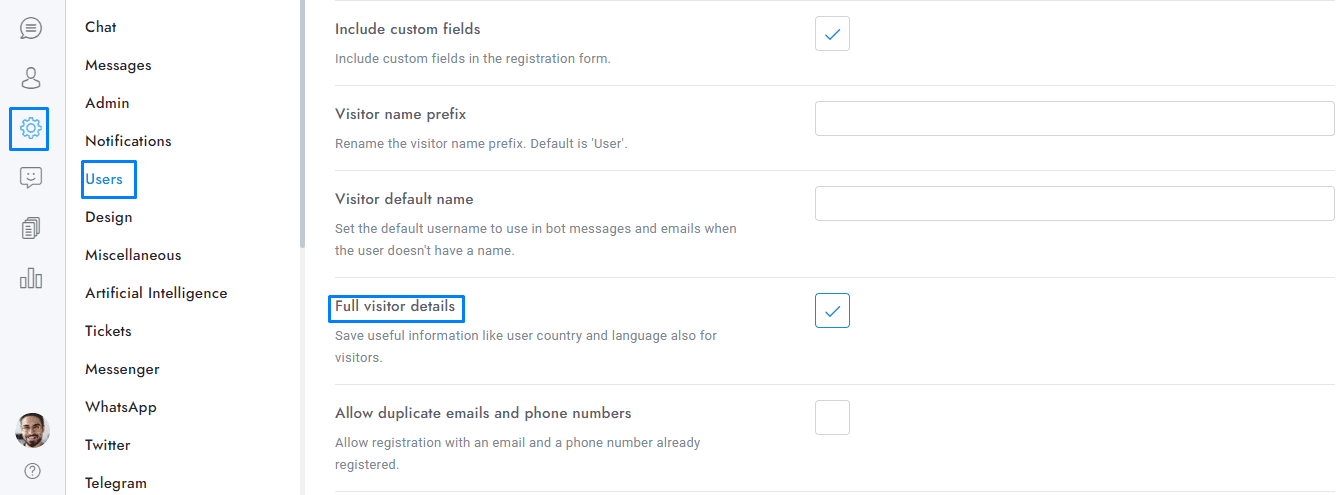Enable Allow duplicate emails and phone numbers

[x=832, y=417]
